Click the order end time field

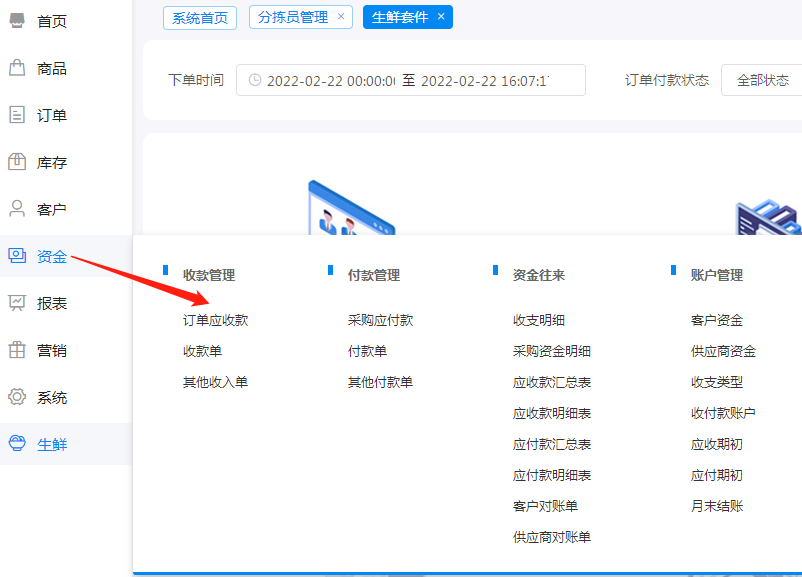tap(485, 80)
